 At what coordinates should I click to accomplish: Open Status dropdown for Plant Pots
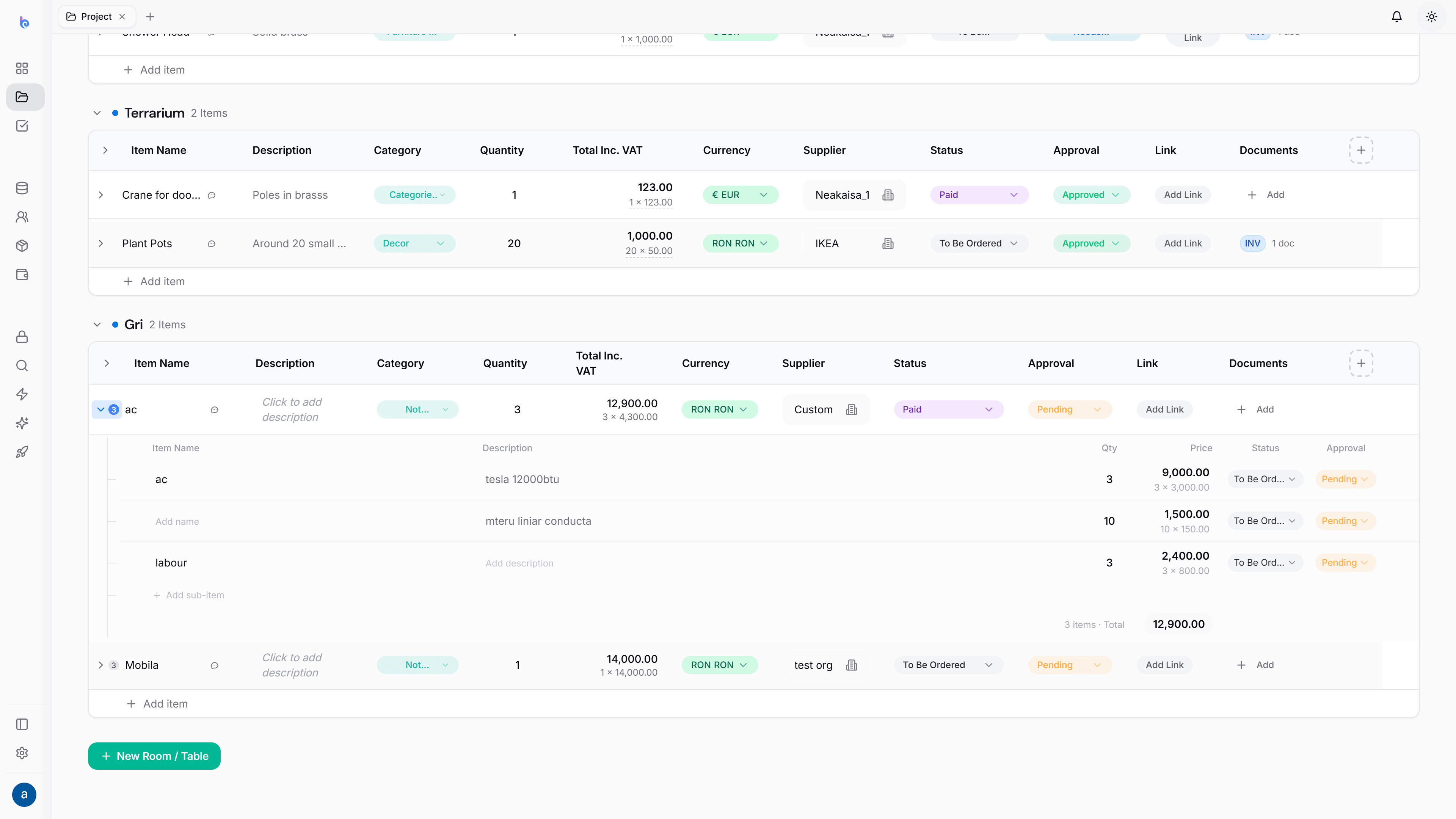978,243
